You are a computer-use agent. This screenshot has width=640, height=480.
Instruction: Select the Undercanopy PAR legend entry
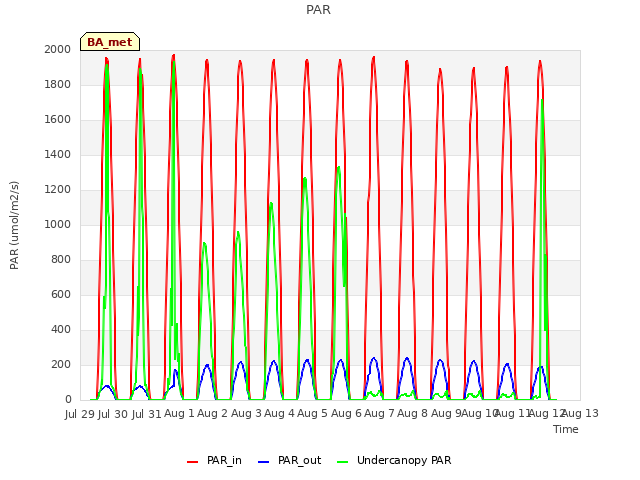click(x=394, y=460)
